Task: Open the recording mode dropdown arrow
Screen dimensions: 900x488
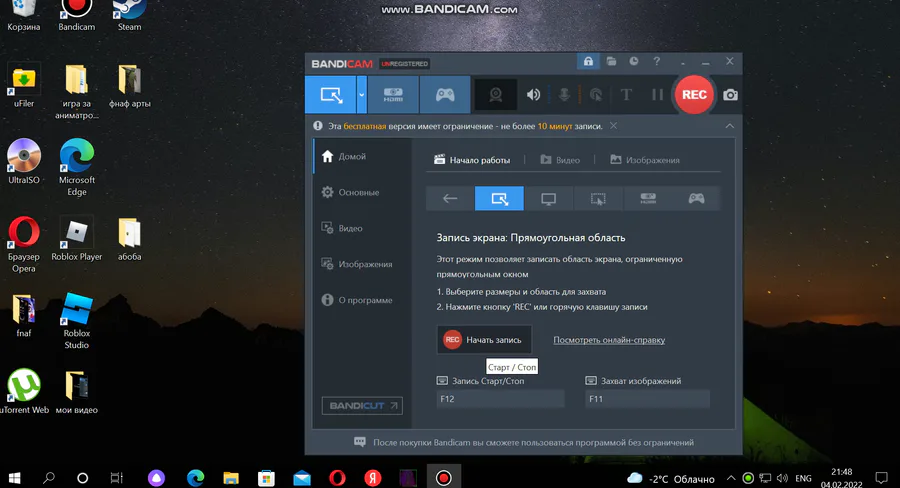Action: 362,95
